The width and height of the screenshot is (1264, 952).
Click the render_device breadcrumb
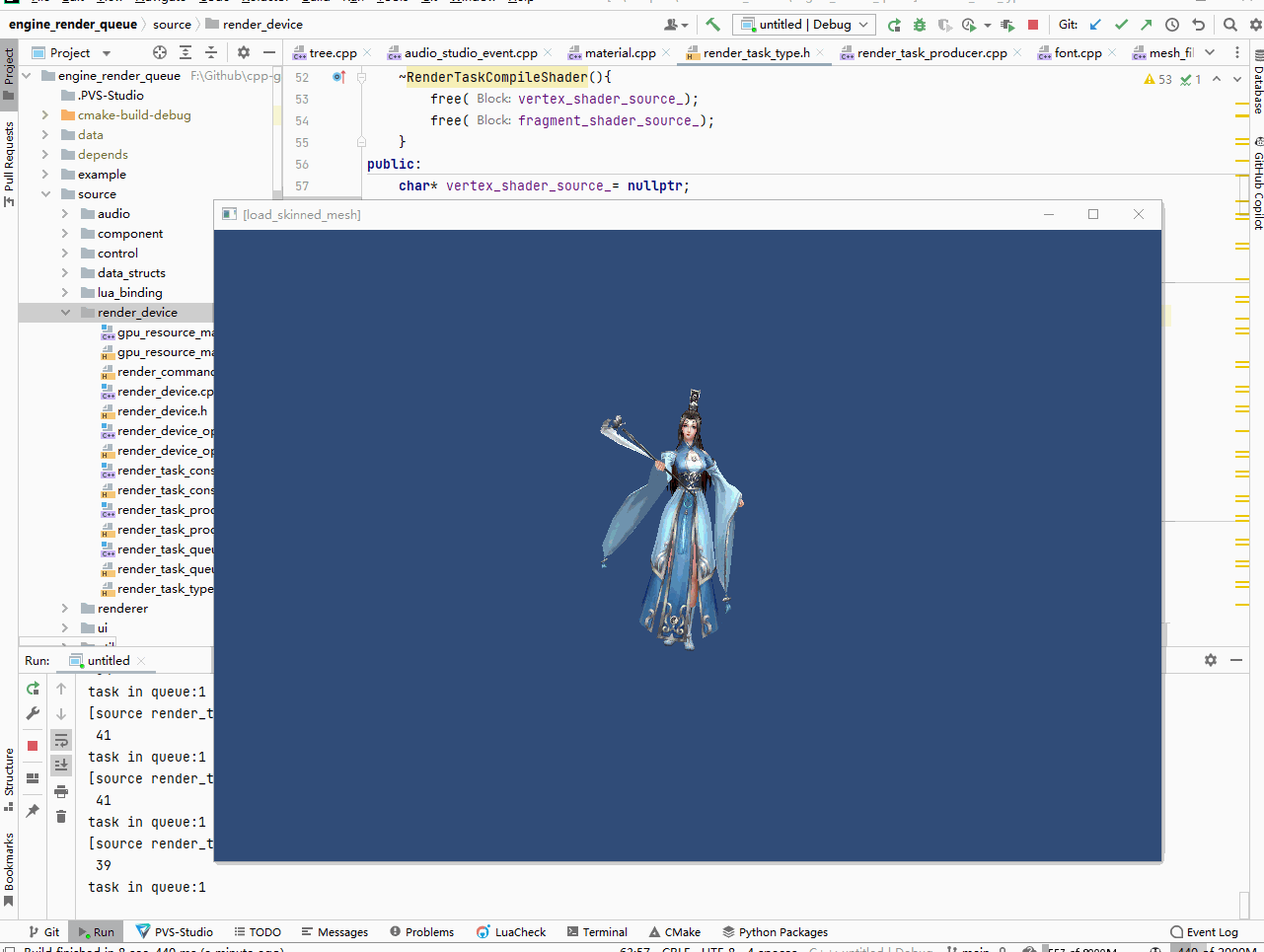pyautogui.click(x=255, y=24)
